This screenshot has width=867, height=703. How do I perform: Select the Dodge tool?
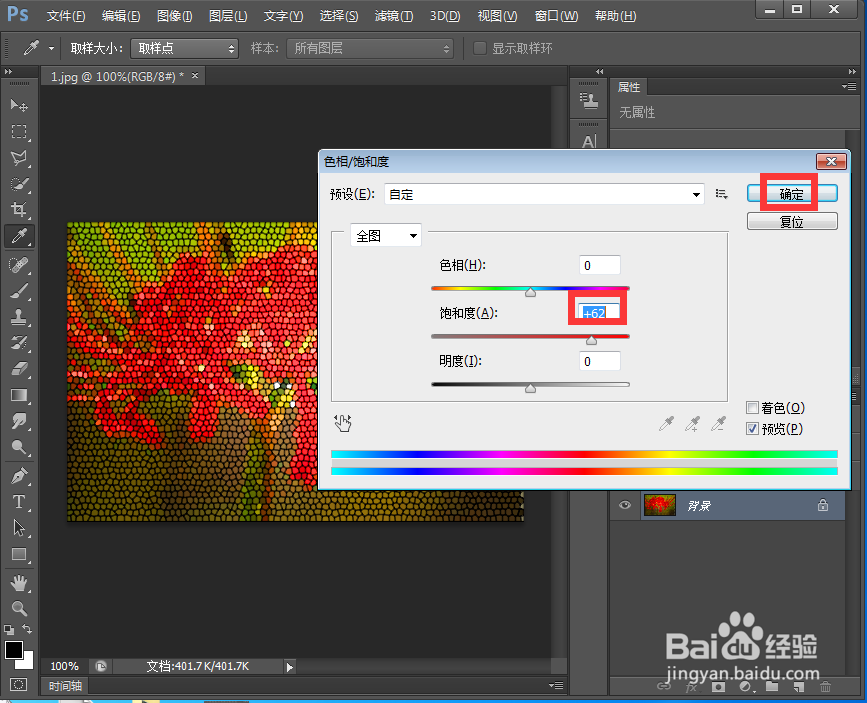(19, 447)
